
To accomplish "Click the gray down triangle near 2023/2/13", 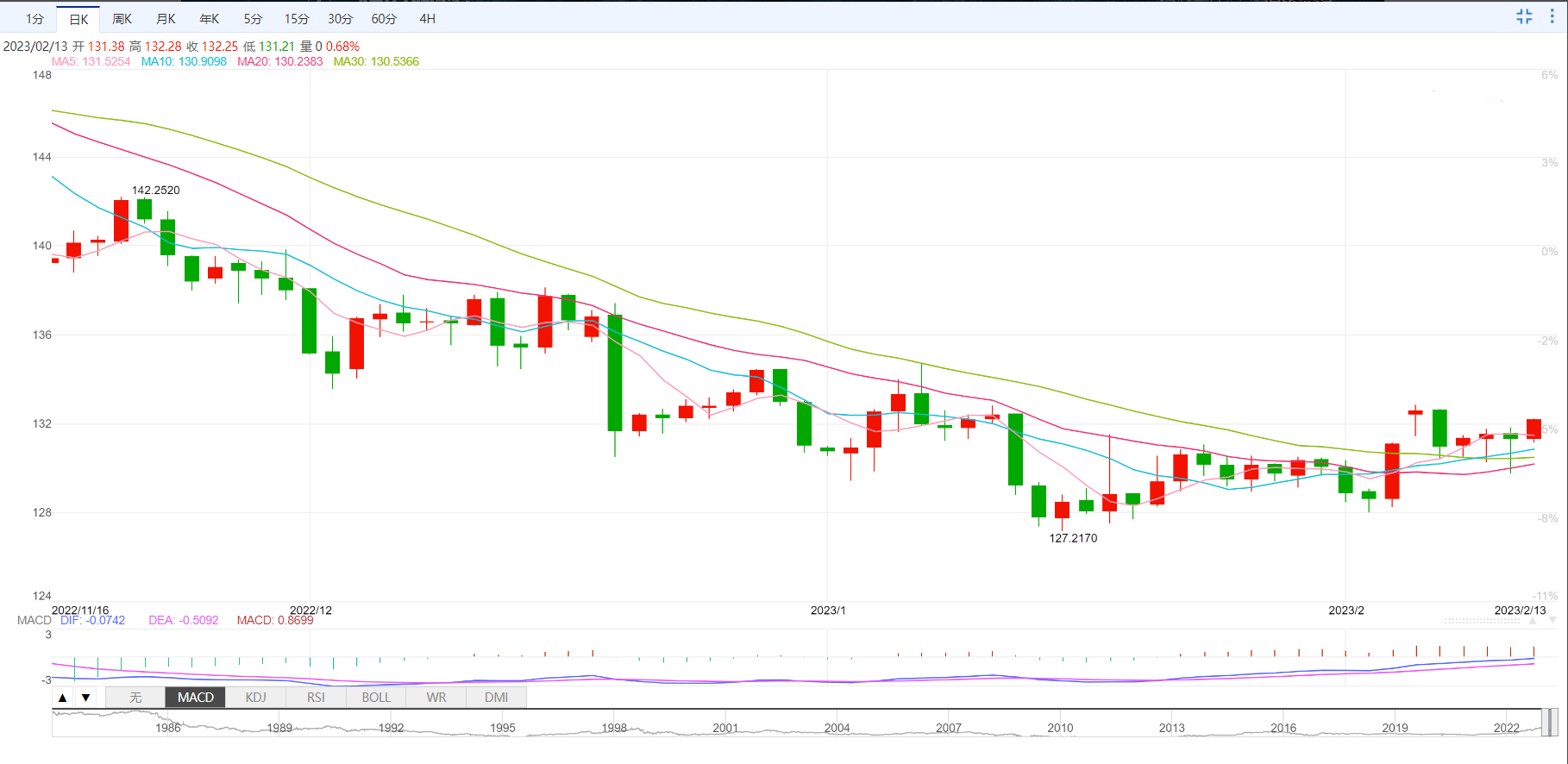I will coord(1552,621).
